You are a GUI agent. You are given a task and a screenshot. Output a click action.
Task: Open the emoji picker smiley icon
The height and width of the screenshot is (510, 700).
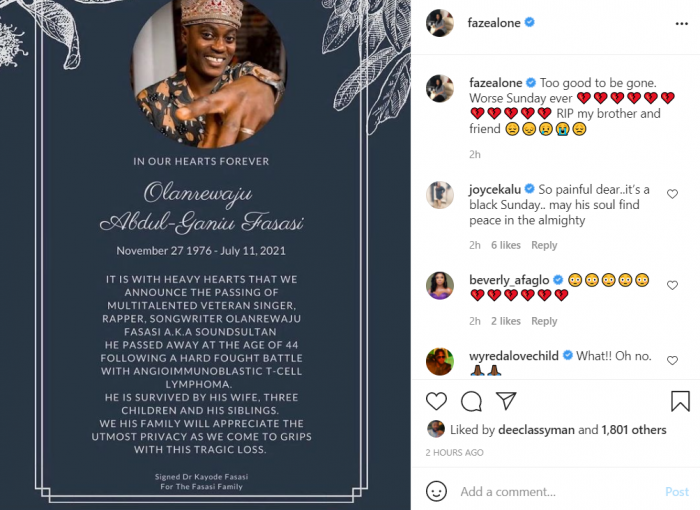(x=436, y=491)
